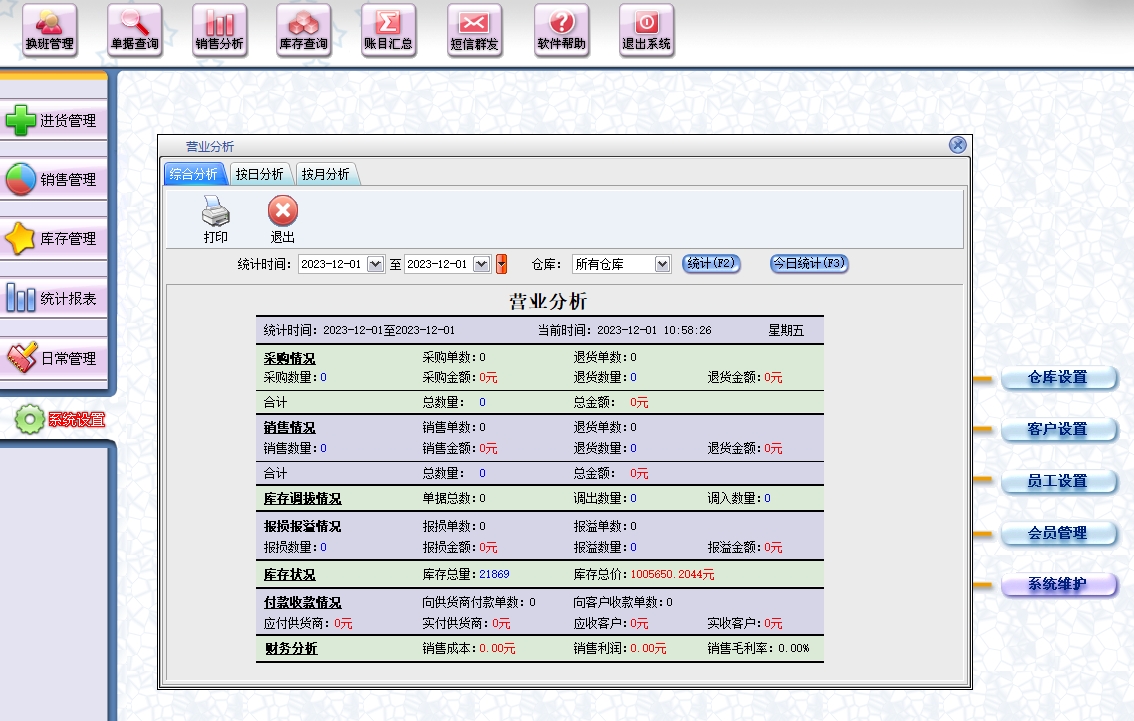Open 销售分析 sales analysis toolbar icon
The width and height of the screenshot is (1134, 721).
[219, 30]
